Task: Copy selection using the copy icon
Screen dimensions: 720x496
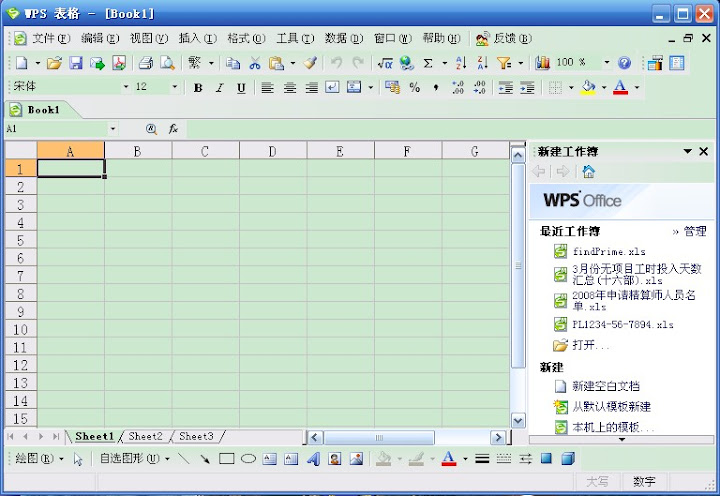Action: point(233,63)
